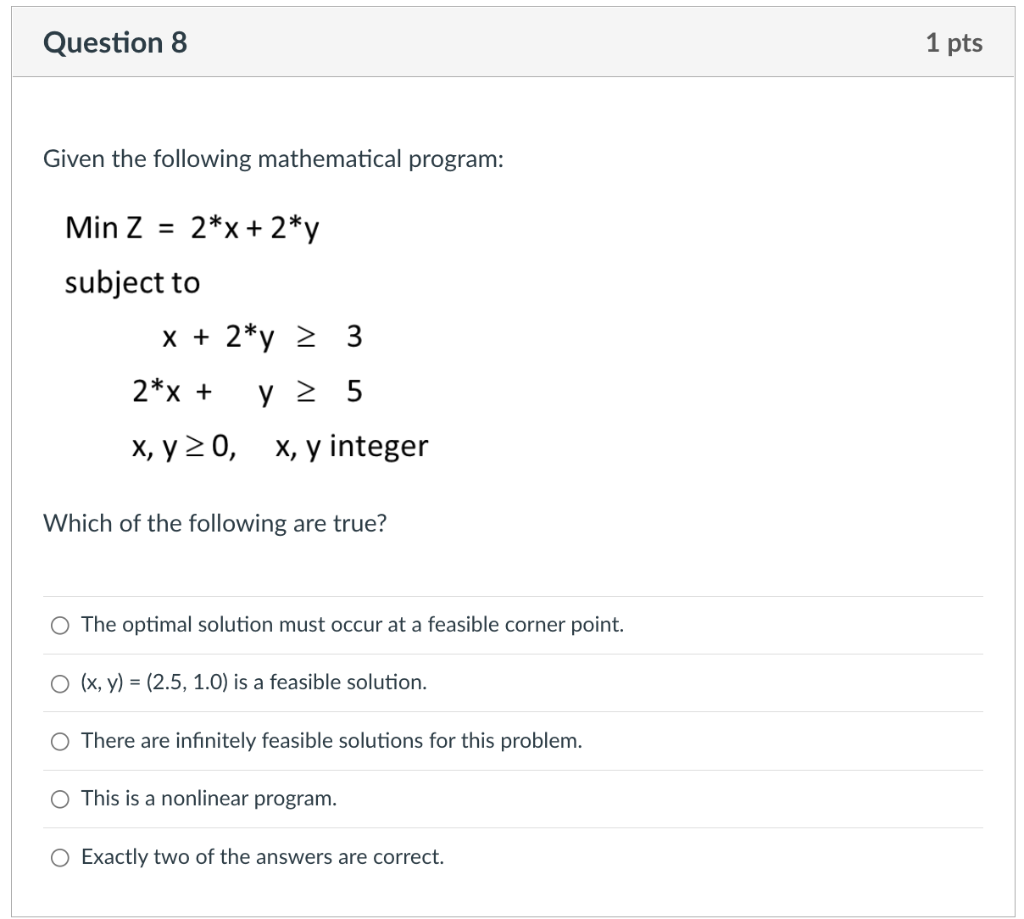Click the text of the first answer choice
The width and height of the screenshot is (1024, 919).
coord(352,624)
